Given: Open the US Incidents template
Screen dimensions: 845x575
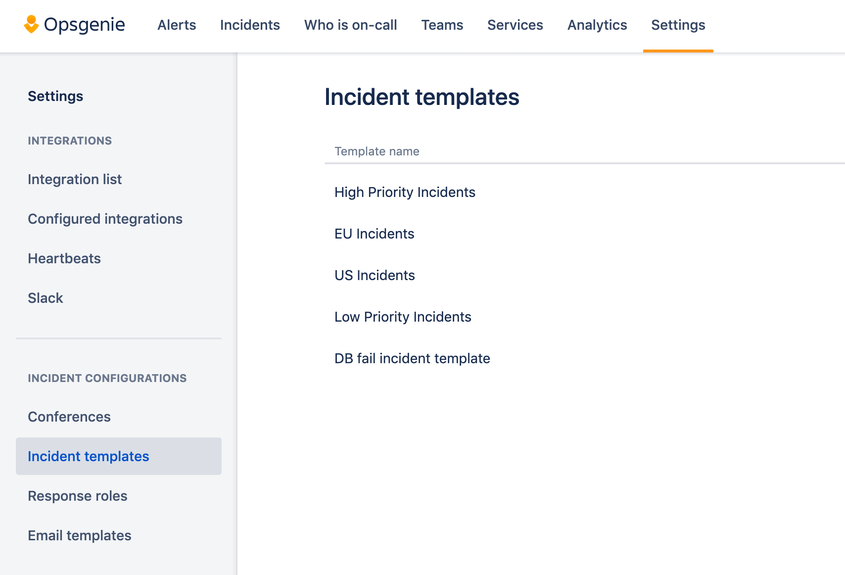Looking at the screenshot, I should pos(375,275).
